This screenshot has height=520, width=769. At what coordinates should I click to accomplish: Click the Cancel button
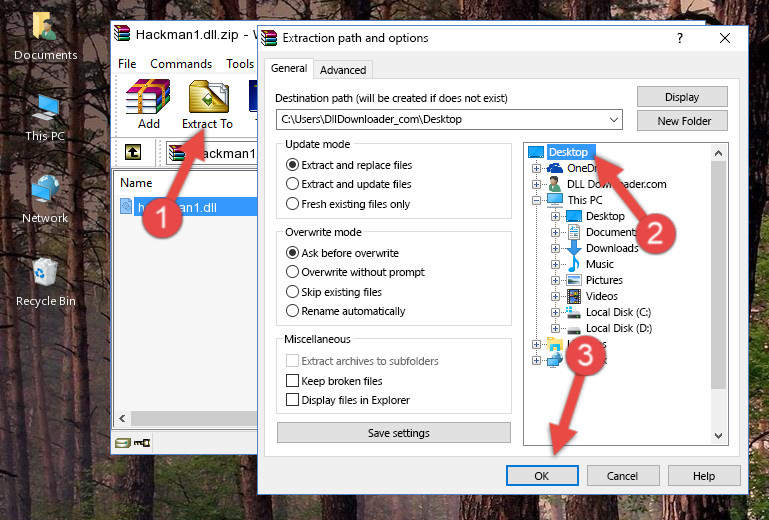tap(622, 476)
